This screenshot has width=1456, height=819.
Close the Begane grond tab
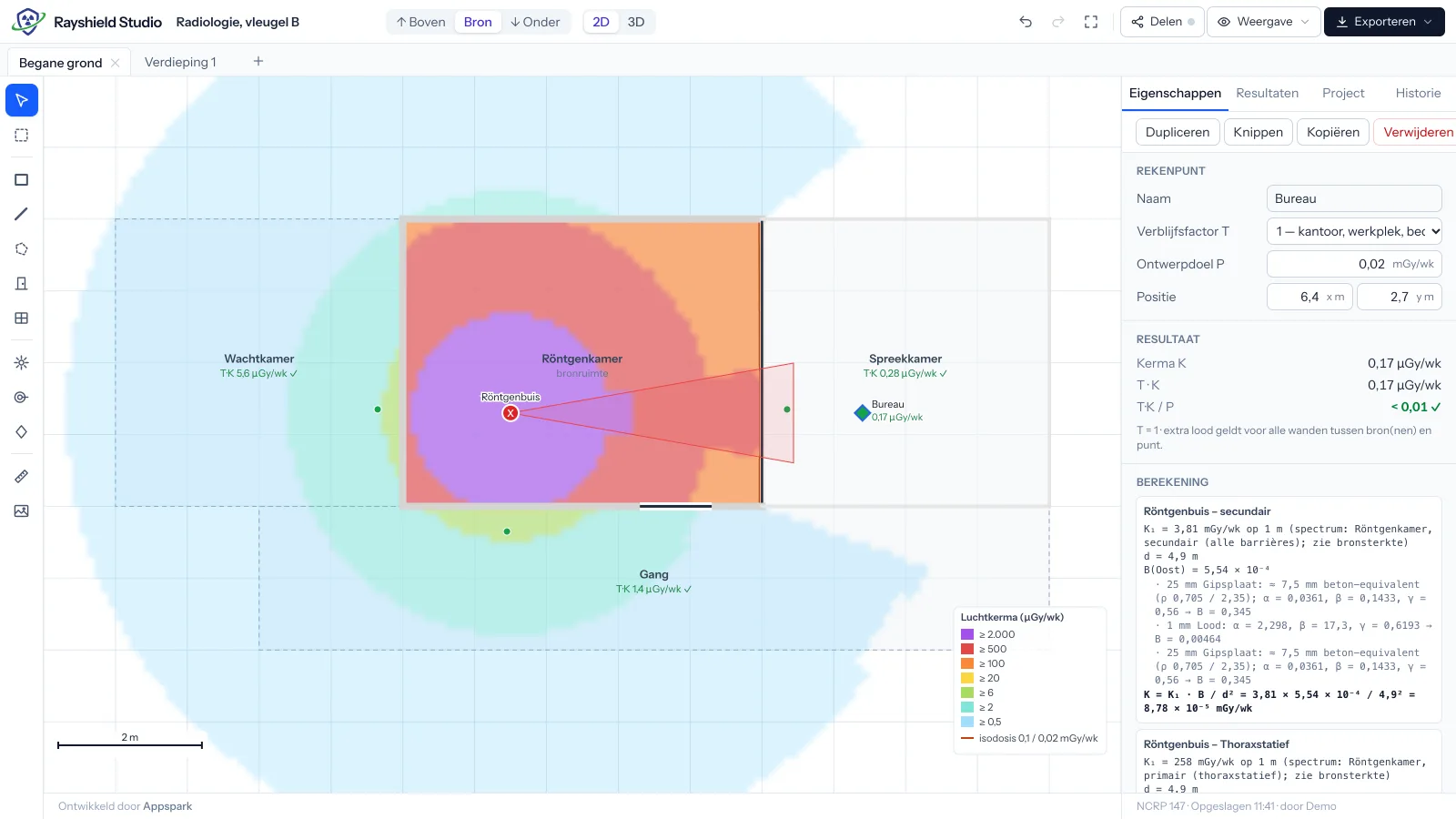coord(115,63)
